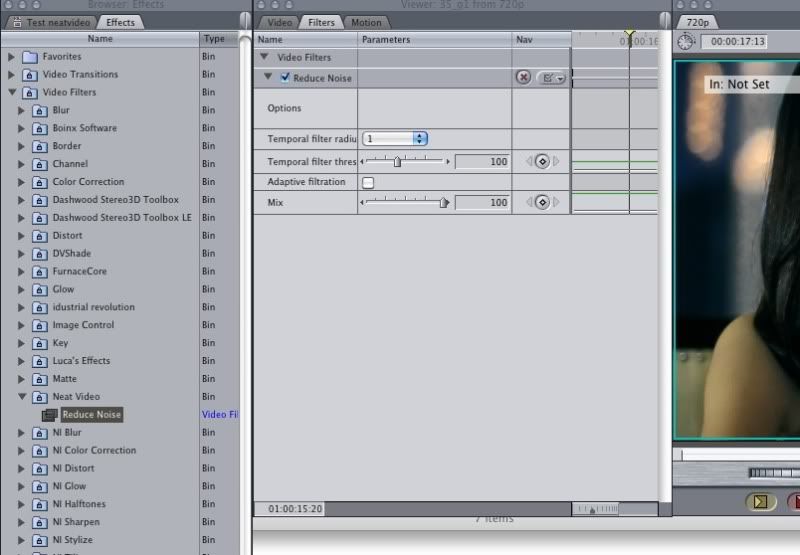Click the red reset button for Reduce Noise
Image resolution: width=800 pixels, height=555 pixels.
523,77
